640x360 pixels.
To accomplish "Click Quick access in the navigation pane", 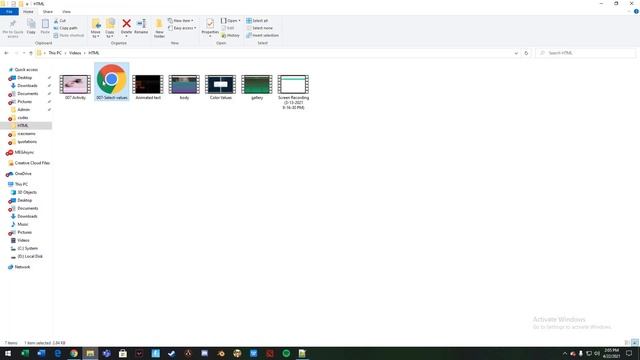I will click(x=26, y=70).
